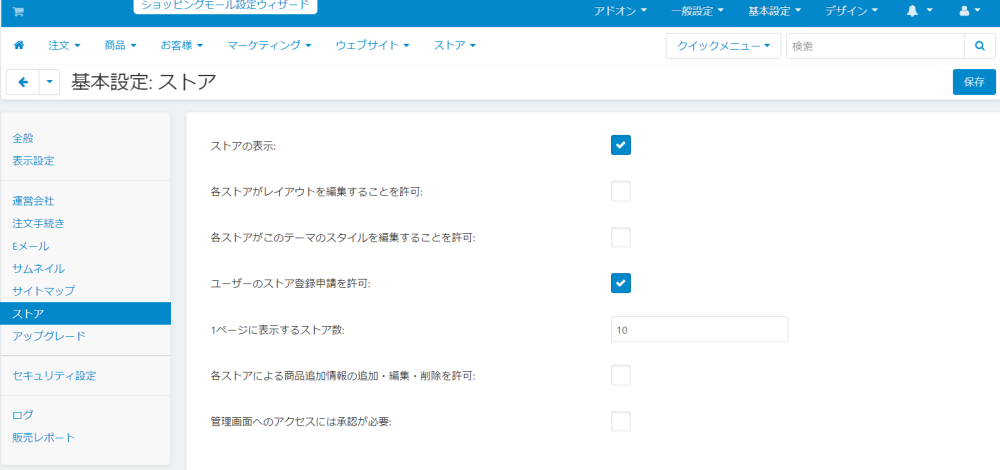The width and height of the screenshot is (1000, 470).
Task: Go to セキュリティ設定 in sidebar
Action: click(x=54, y=376)
